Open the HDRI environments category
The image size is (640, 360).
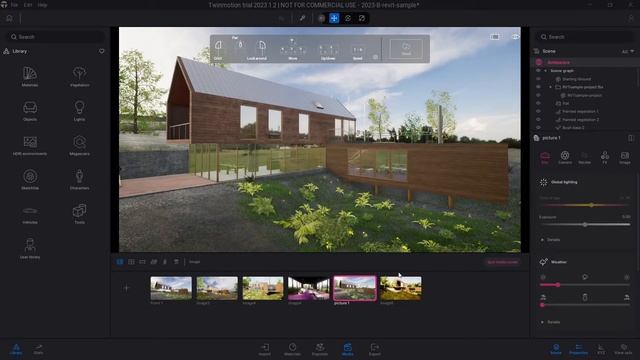tap(30, 145)
